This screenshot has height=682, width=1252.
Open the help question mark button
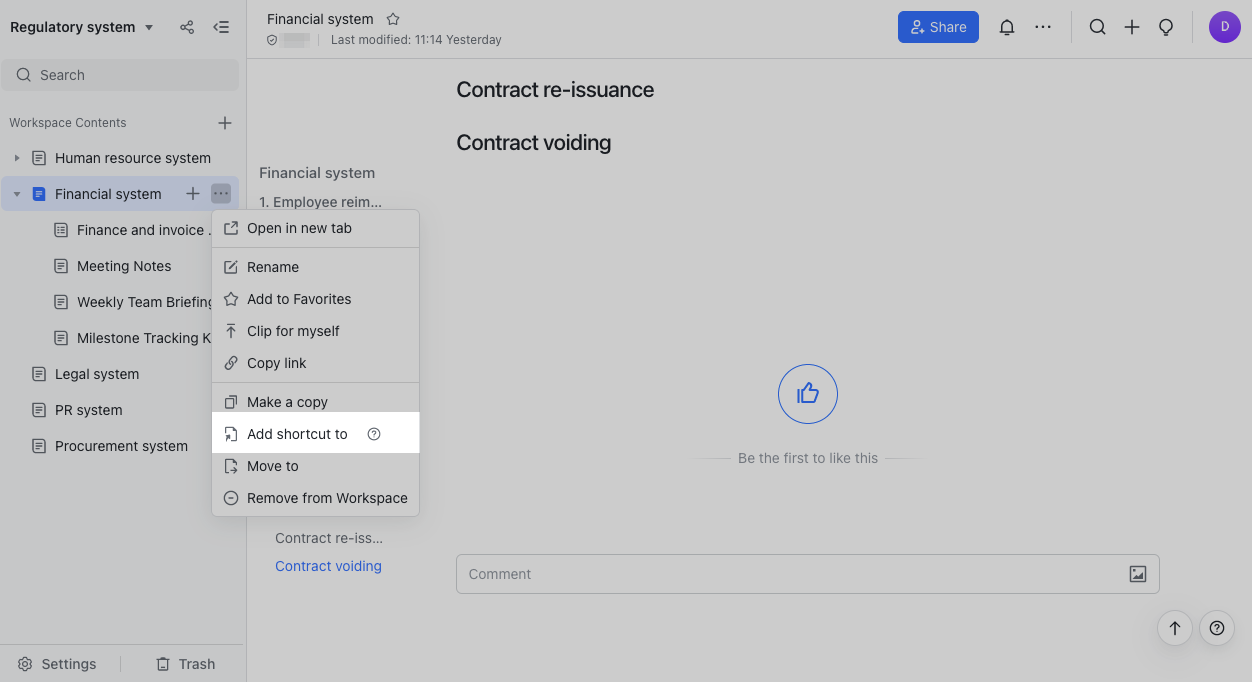point(1216,628)
